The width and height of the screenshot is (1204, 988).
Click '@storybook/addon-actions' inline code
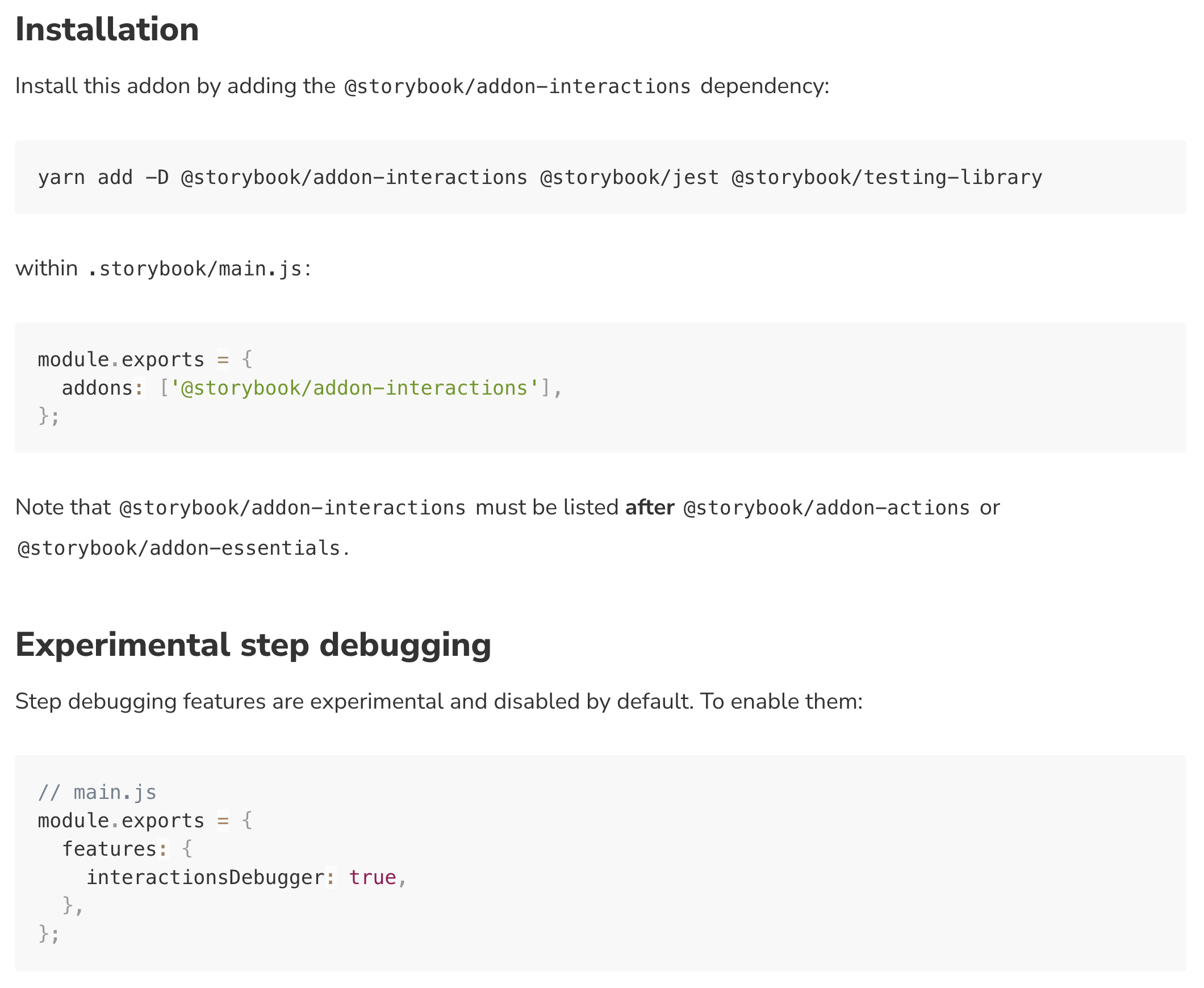826,508
